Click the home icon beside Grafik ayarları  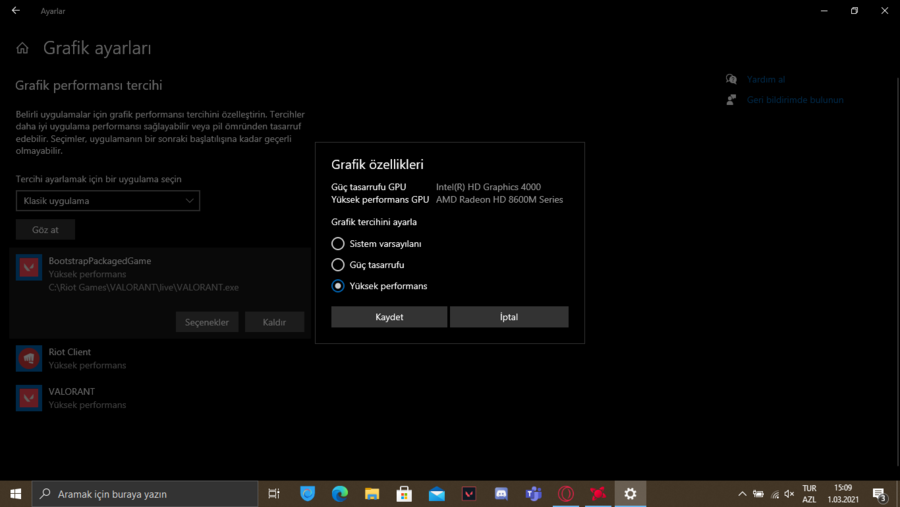point(22,48)
